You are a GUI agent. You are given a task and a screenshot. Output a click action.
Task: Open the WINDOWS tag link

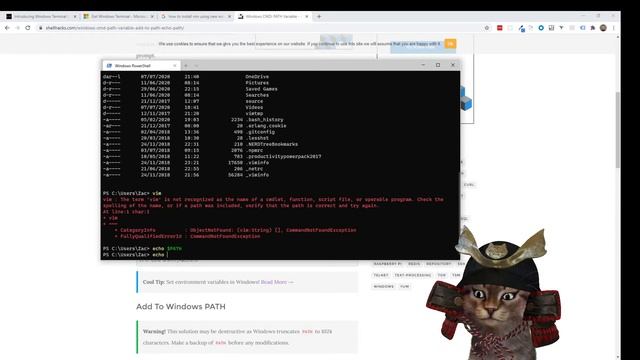click(x=384, y=287)
